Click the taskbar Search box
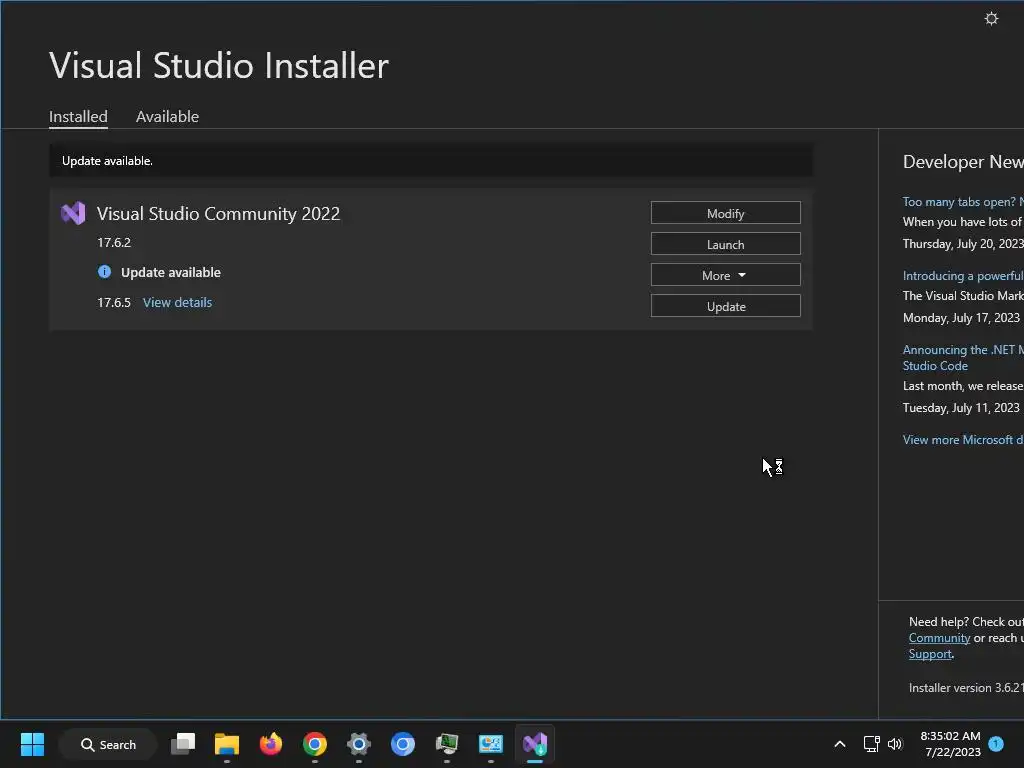Viewport: 1024px width, 768px height. (108, 744)
